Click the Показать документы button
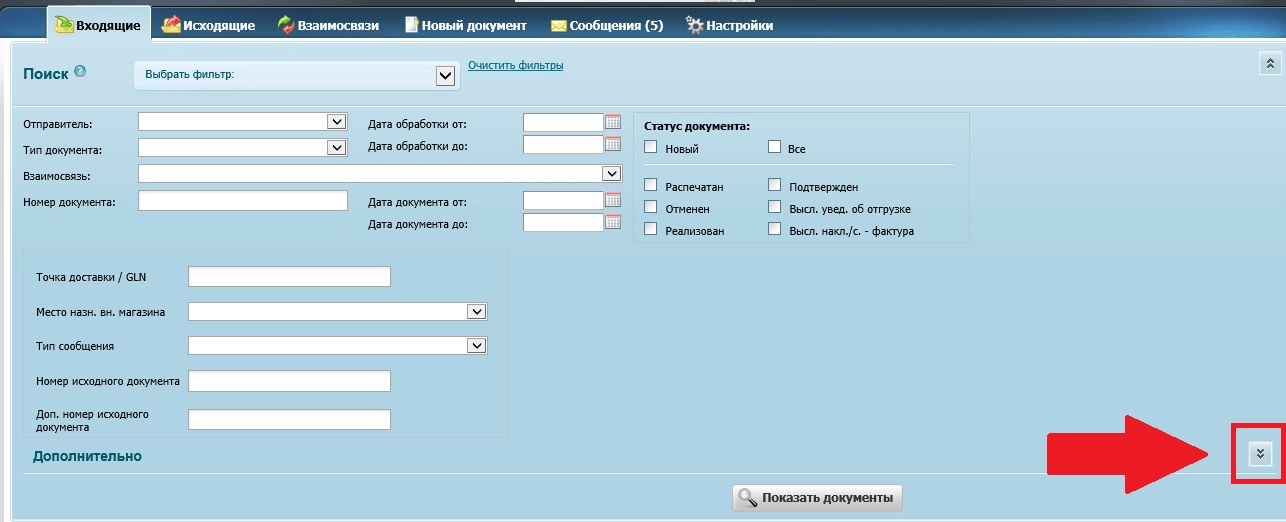 pos(817,497)
